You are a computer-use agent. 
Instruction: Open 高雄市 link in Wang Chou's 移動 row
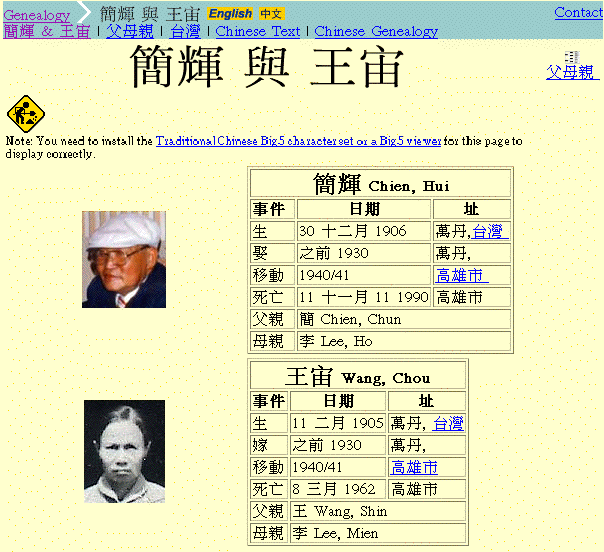click(414, 468)
